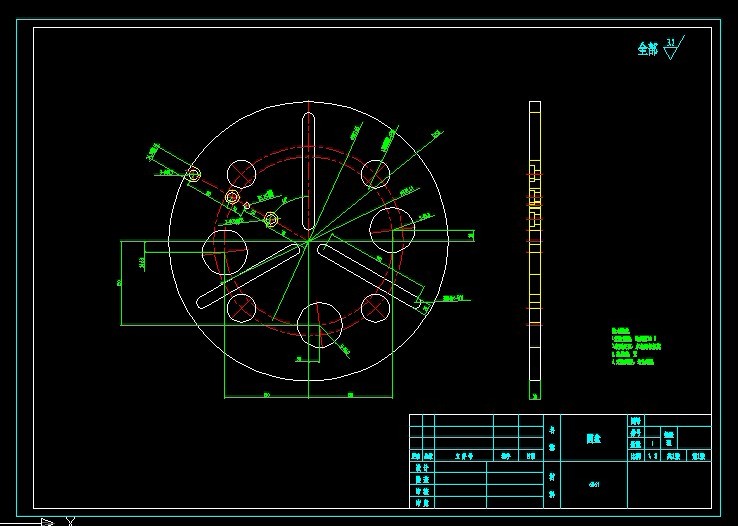Click the "6061" material value in title block
The width and height of the screenshot is (738, 526).
tap(594, 484)
